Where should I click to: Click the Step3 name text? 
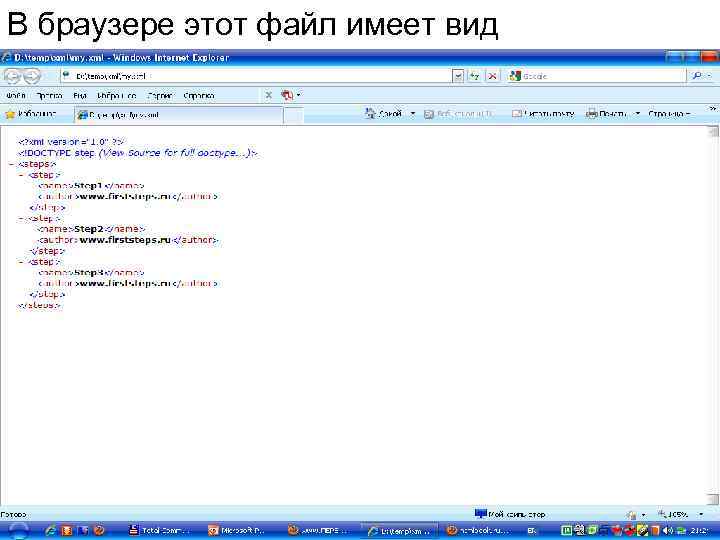(90, 273)
